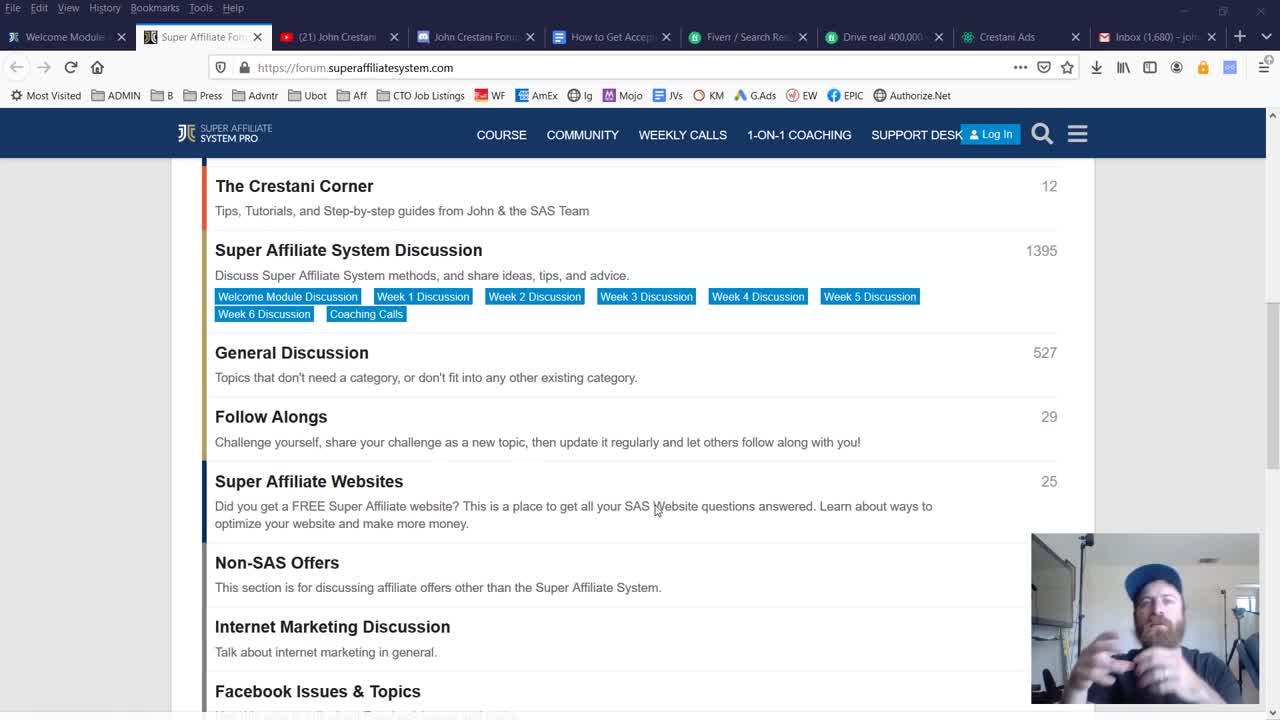Open the View menu
The width and height of the screenshot is (1280, 720).
68,8
